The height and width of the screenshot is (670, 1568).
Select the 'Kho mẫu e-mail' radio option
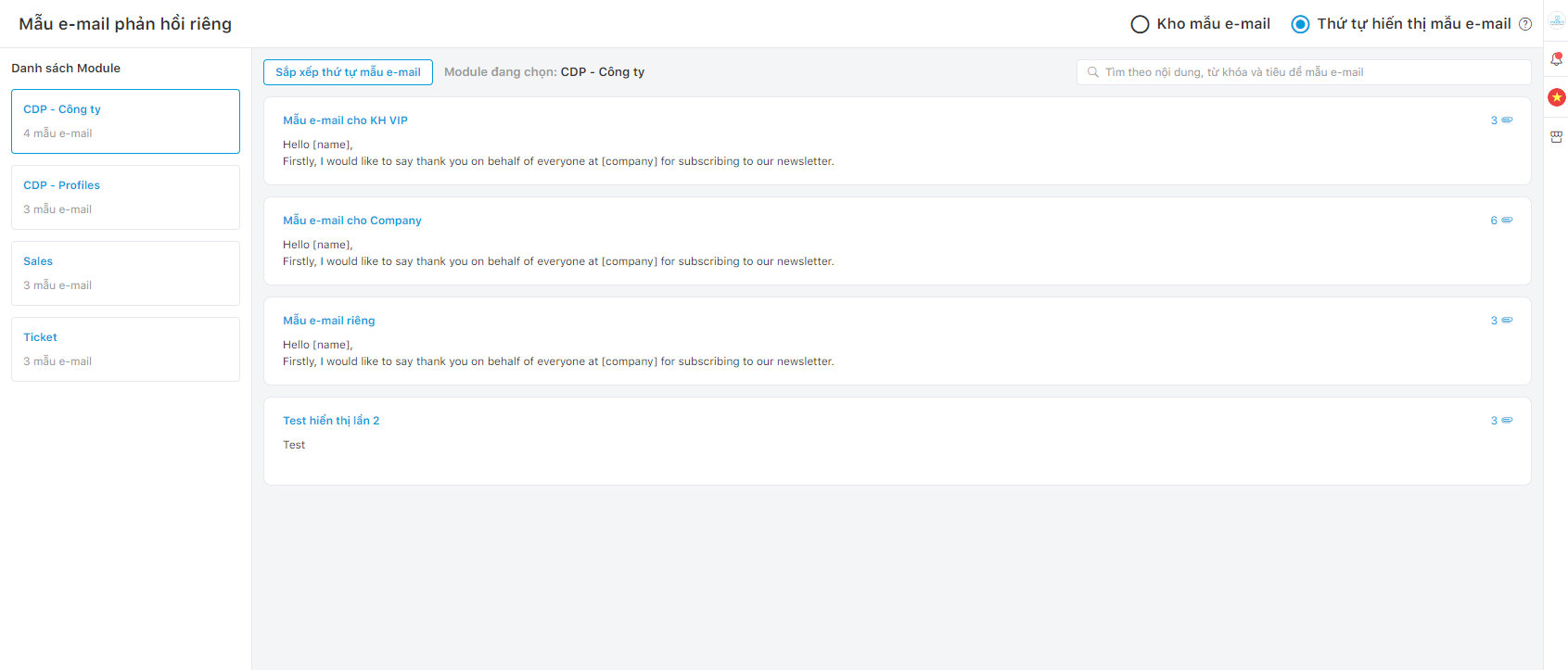(1140, 24)
